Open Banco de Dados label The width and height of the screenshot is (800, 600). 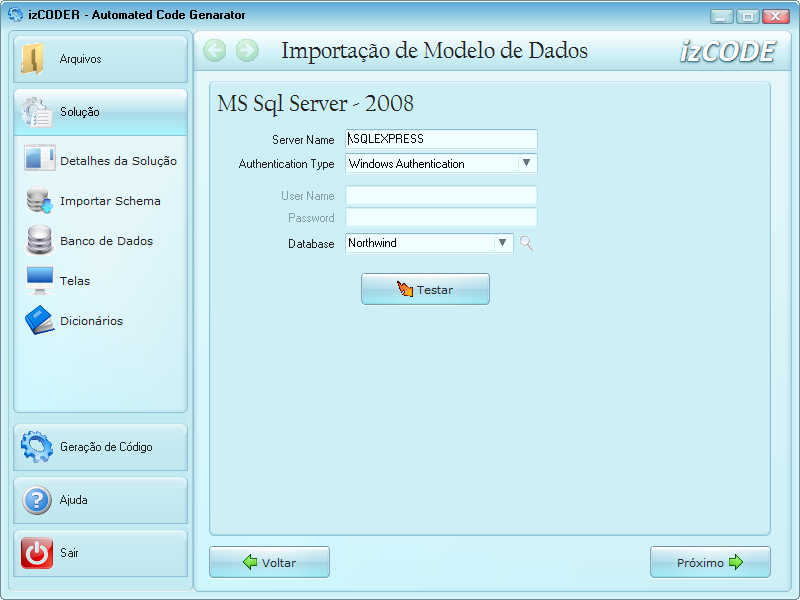tap(107, 241)
